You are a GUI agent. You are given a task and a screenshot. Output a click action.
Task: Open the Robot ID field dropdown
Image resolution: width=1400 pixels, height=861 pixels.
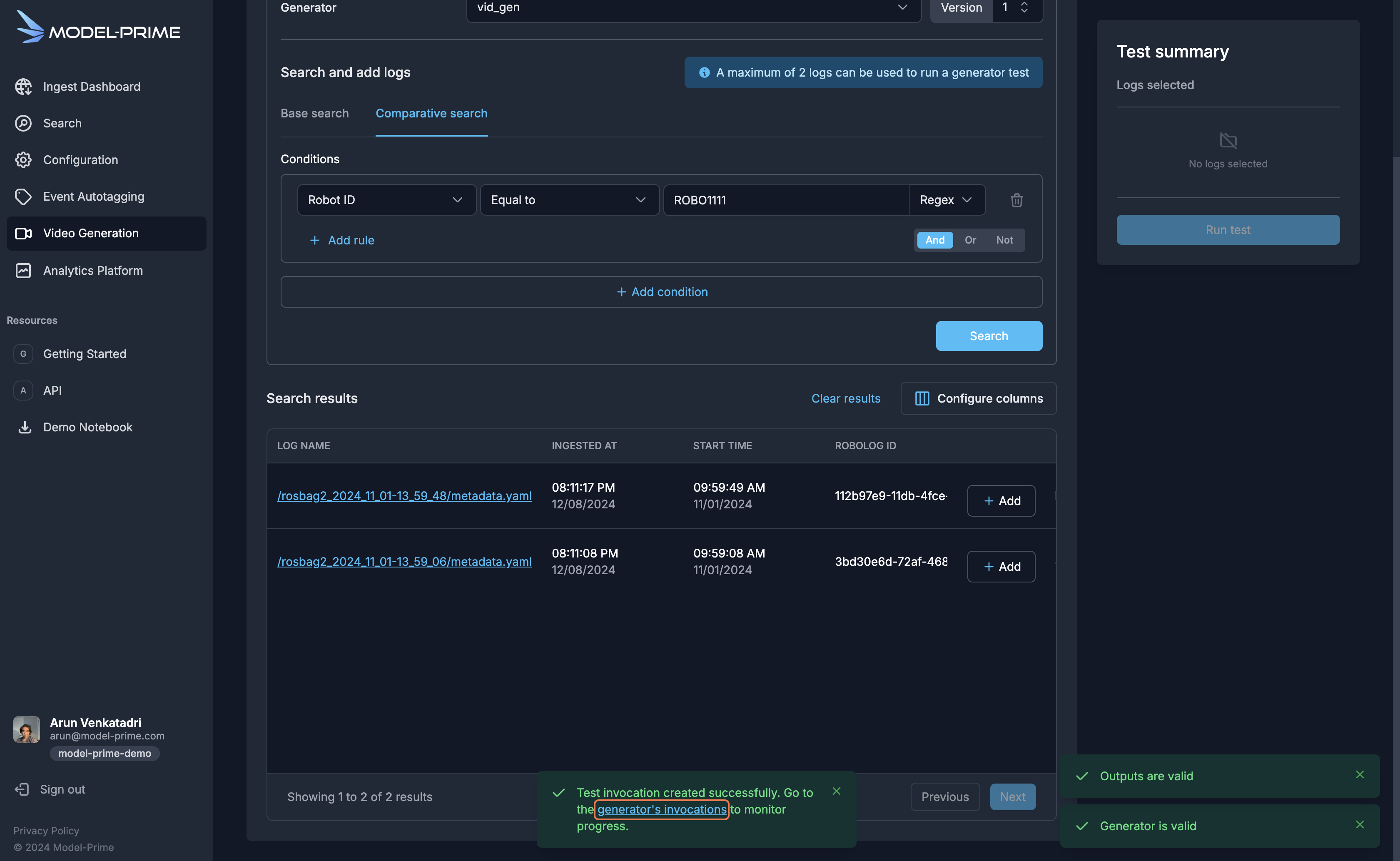(387, 200)
